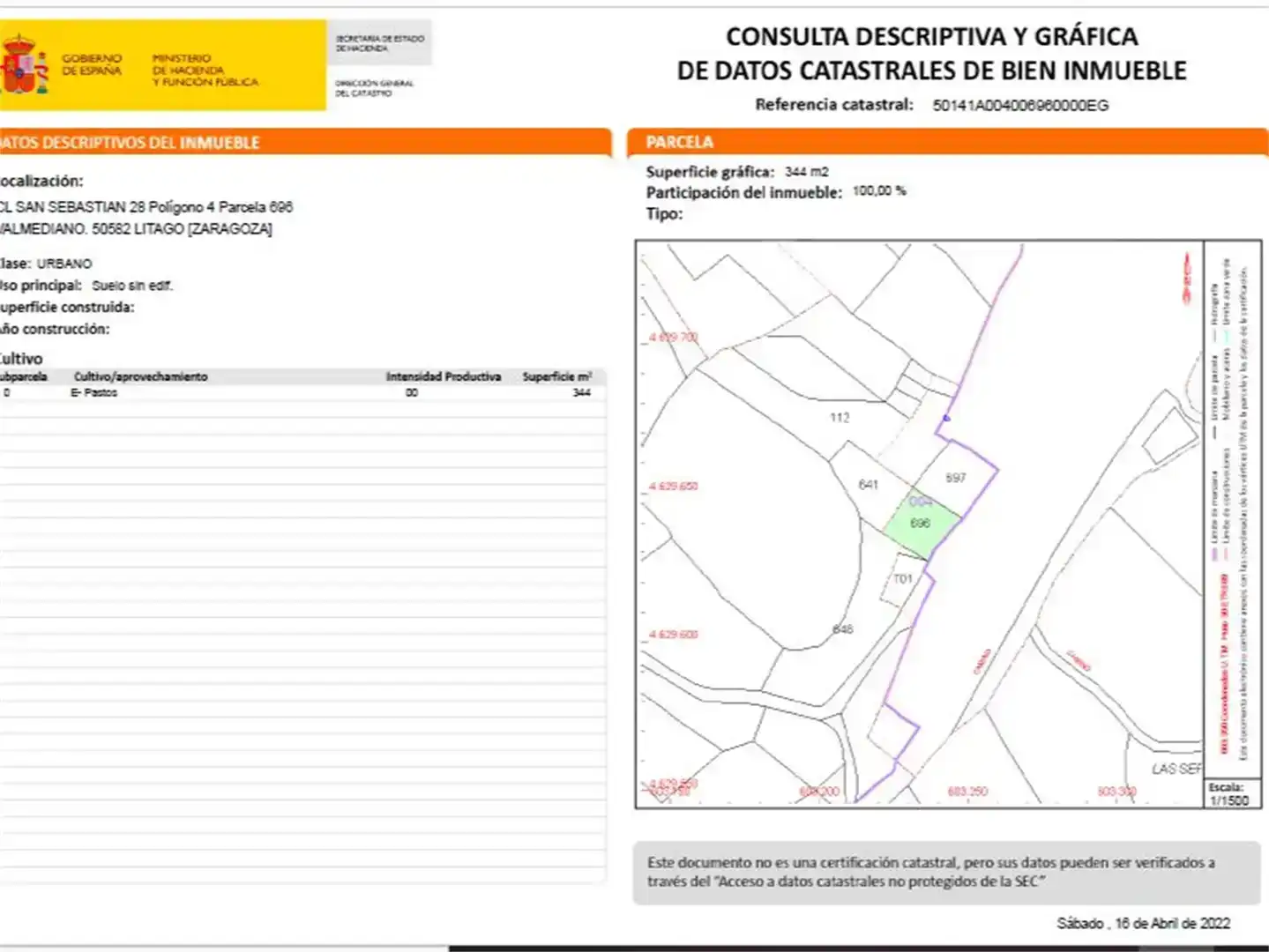Click parcel 701 label on the map

[903, 579]
